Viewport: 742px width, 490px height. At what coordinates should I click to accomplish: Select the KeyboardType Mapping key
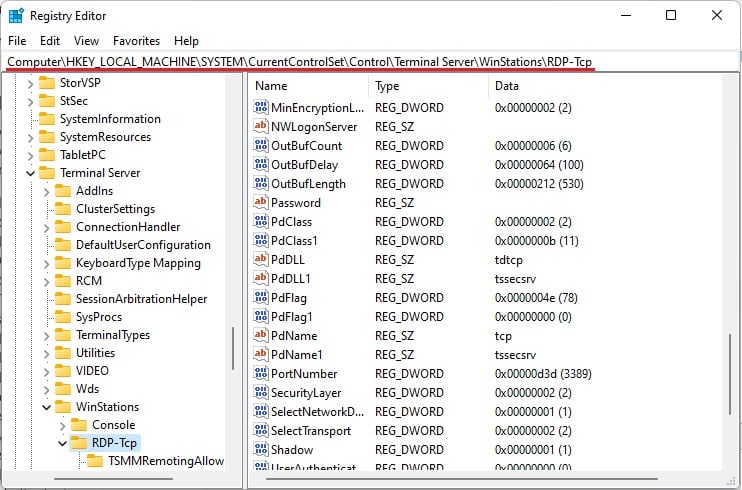(138, 263)
